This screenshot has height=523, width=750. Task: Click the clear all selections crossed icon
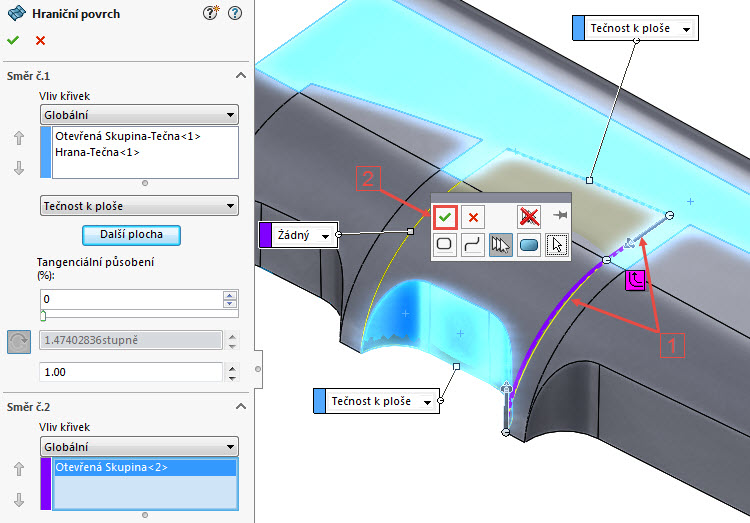(529, 217)
